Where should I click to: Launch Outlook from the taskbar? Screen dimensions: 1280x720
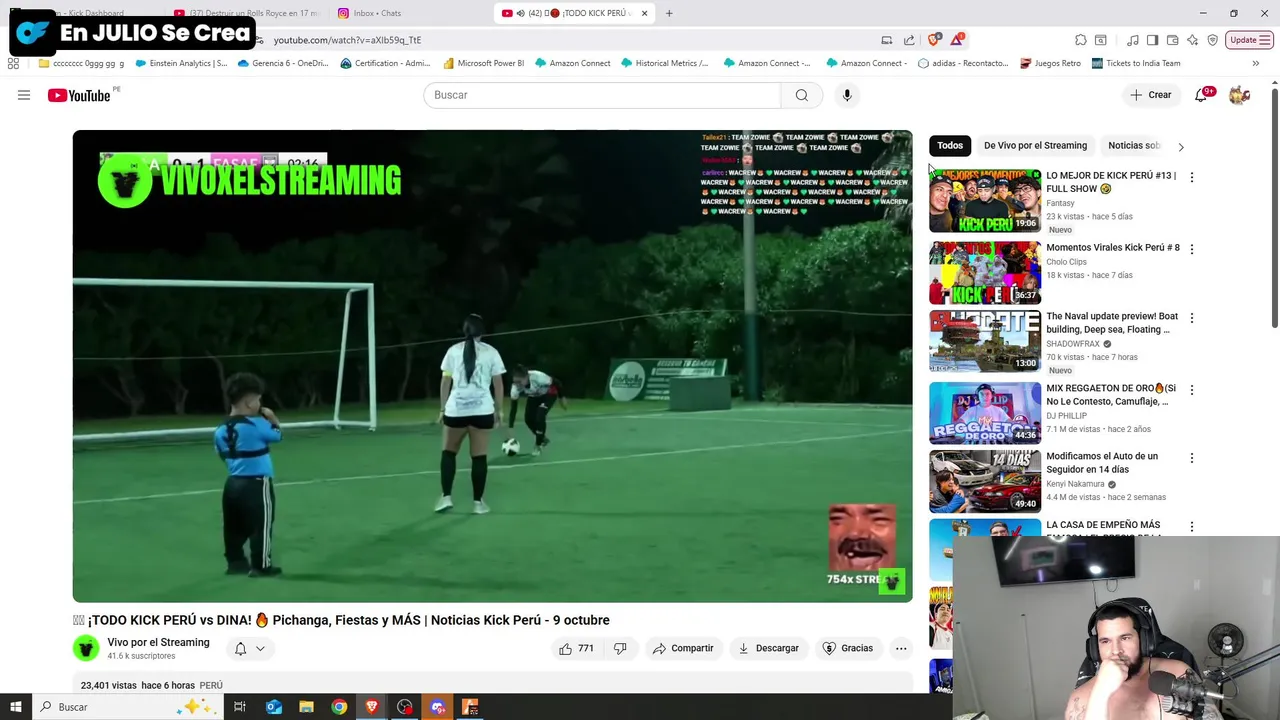(x=274, y=707)
